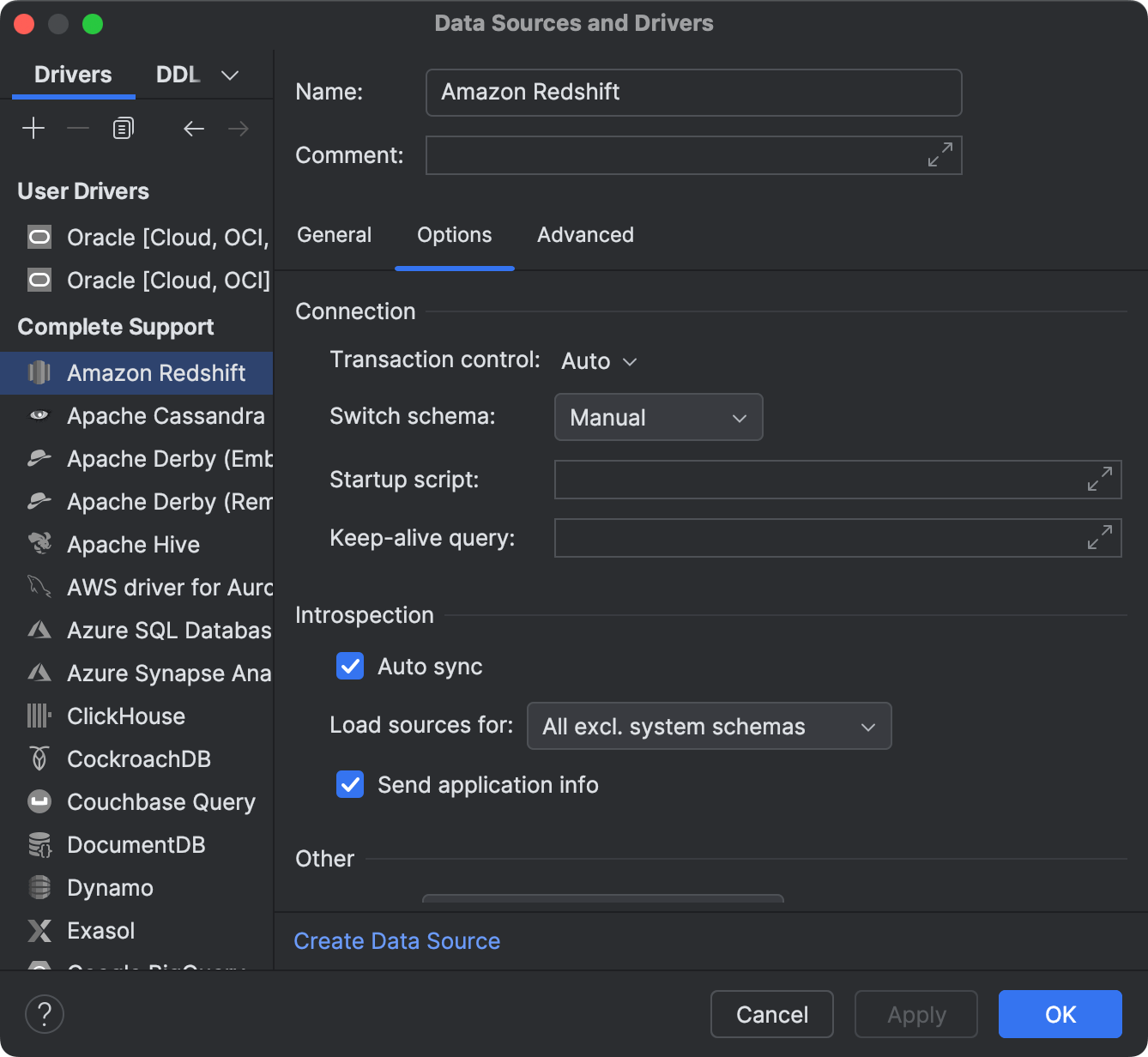Expand the Comment field editor icon
The height and width of the screenshot is (1057, 1148).
coord(940,155)
